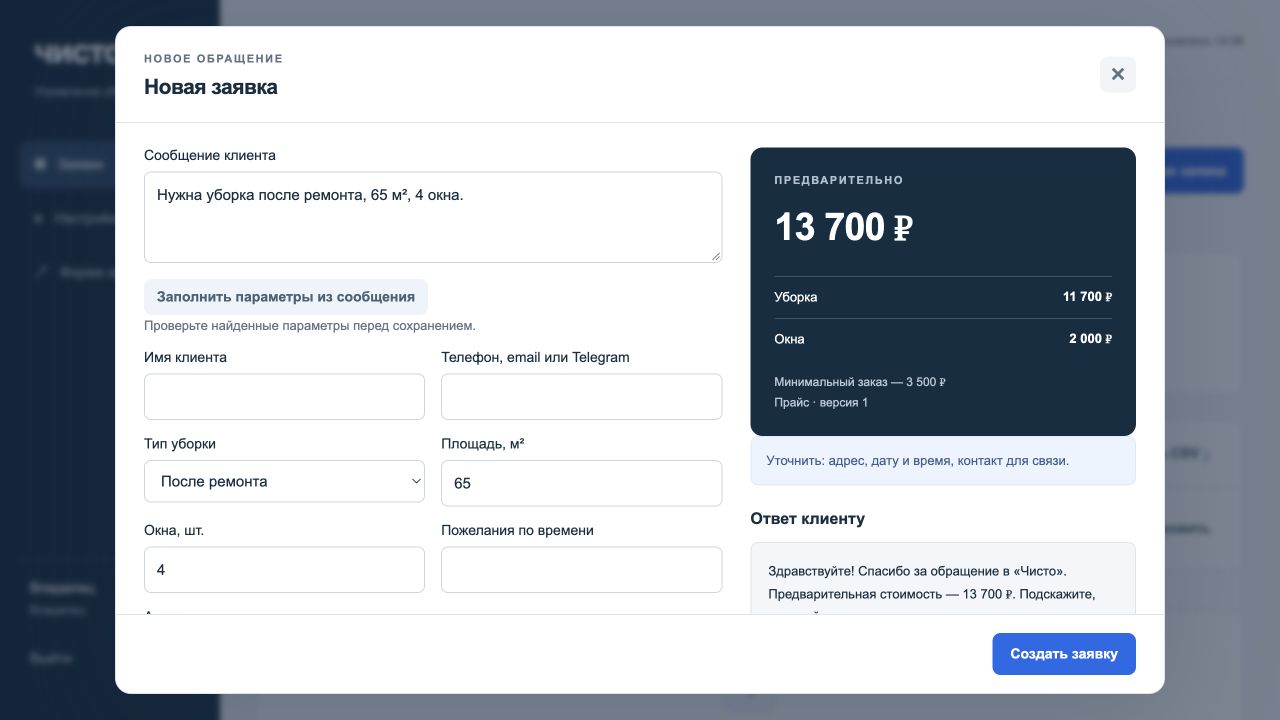Image resolution: width=1280 pixels, height=720 pixels.
Task: Click the Уточнить: адрес, дату и время note
Action: click(x=943, y=461)
